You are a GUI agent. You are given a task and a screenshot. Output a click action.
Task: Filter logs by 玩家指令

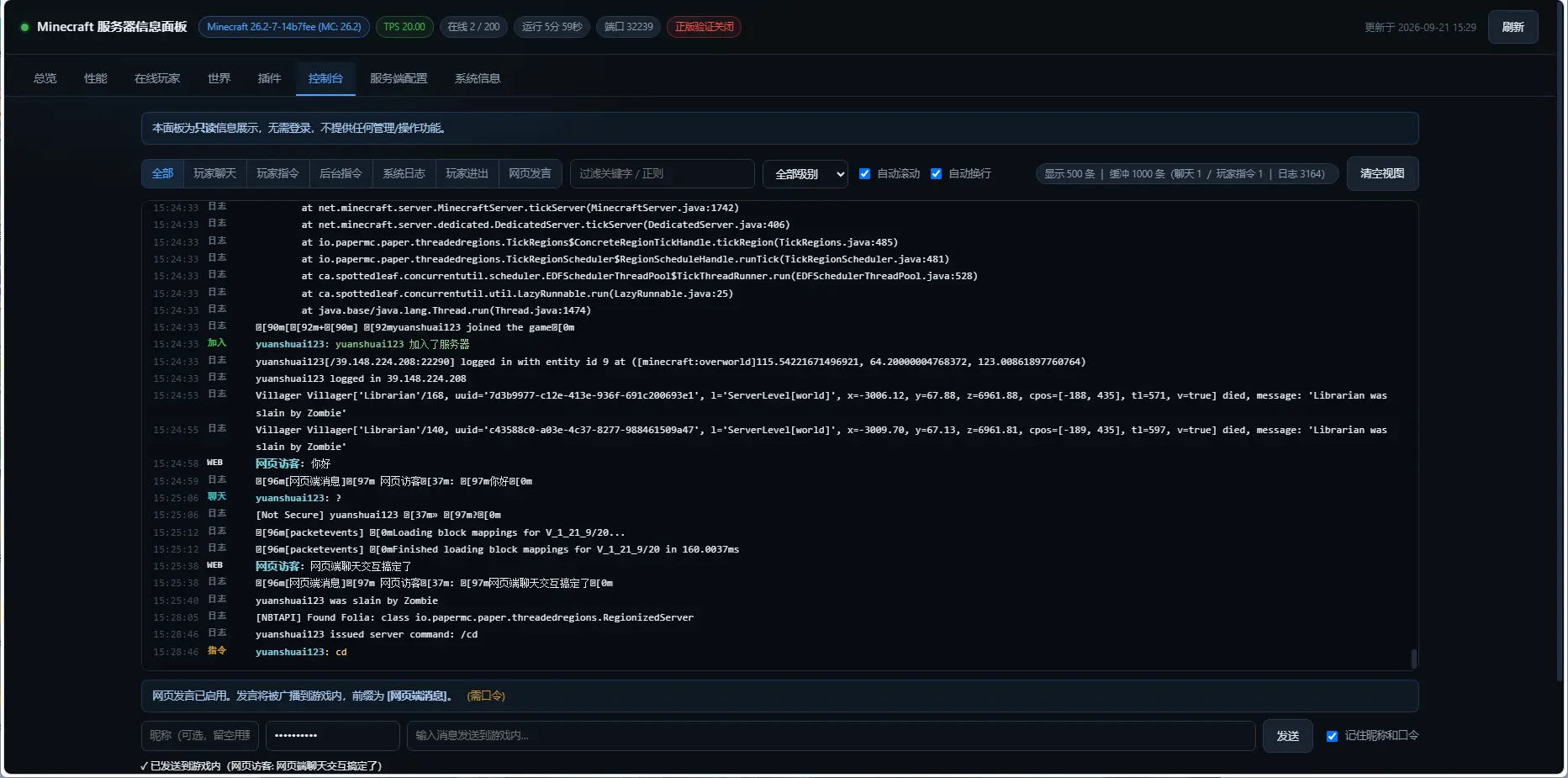click(278, 173)
